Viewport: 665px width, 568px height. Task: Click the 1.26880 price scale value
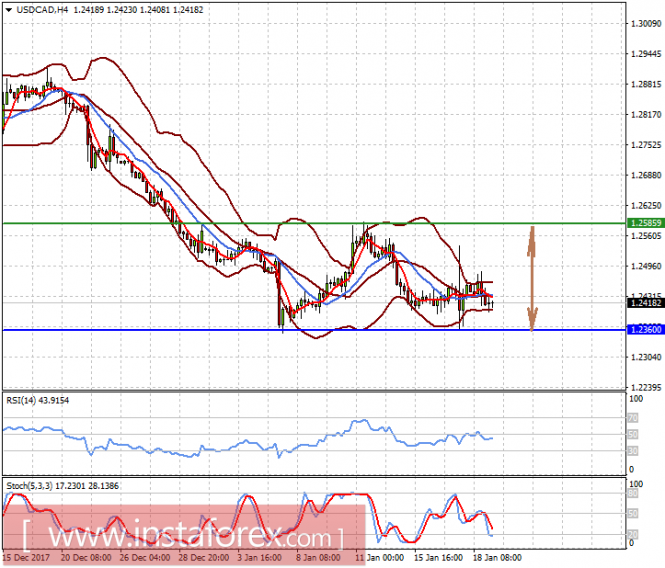646,175
